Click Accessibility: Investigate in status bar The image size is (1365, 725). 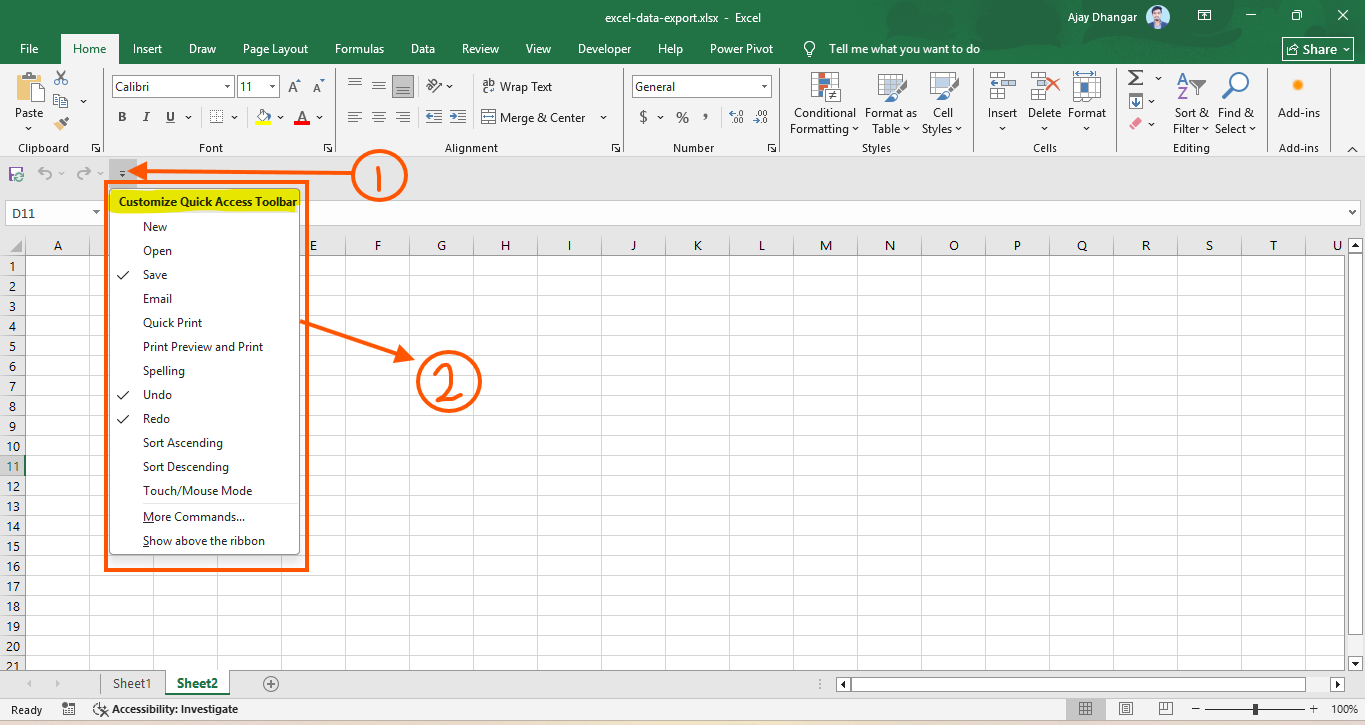pyautogui.click(x=166, y=709)
